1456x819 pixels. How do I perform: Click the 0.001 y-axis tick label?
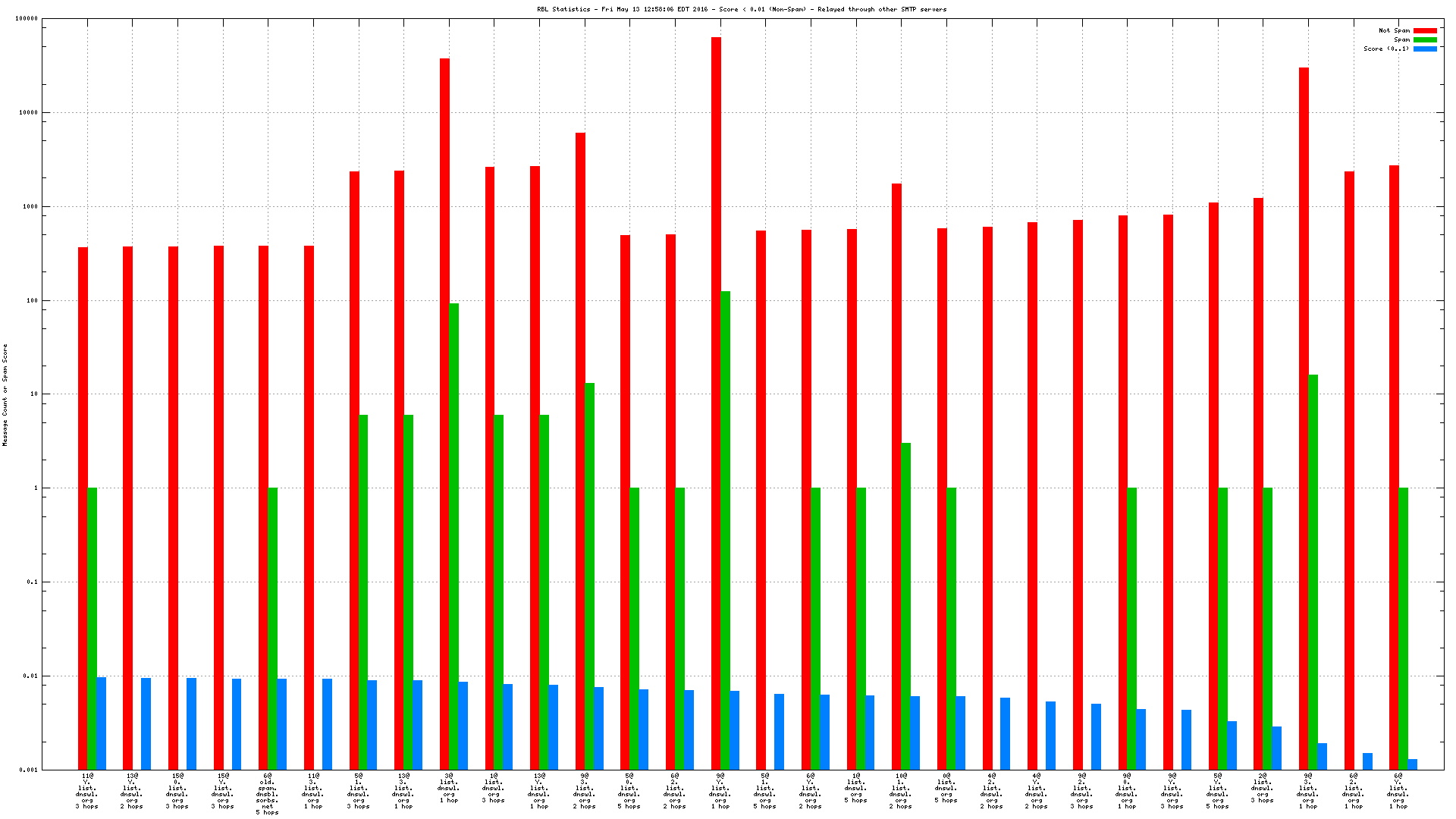(29, 770)
